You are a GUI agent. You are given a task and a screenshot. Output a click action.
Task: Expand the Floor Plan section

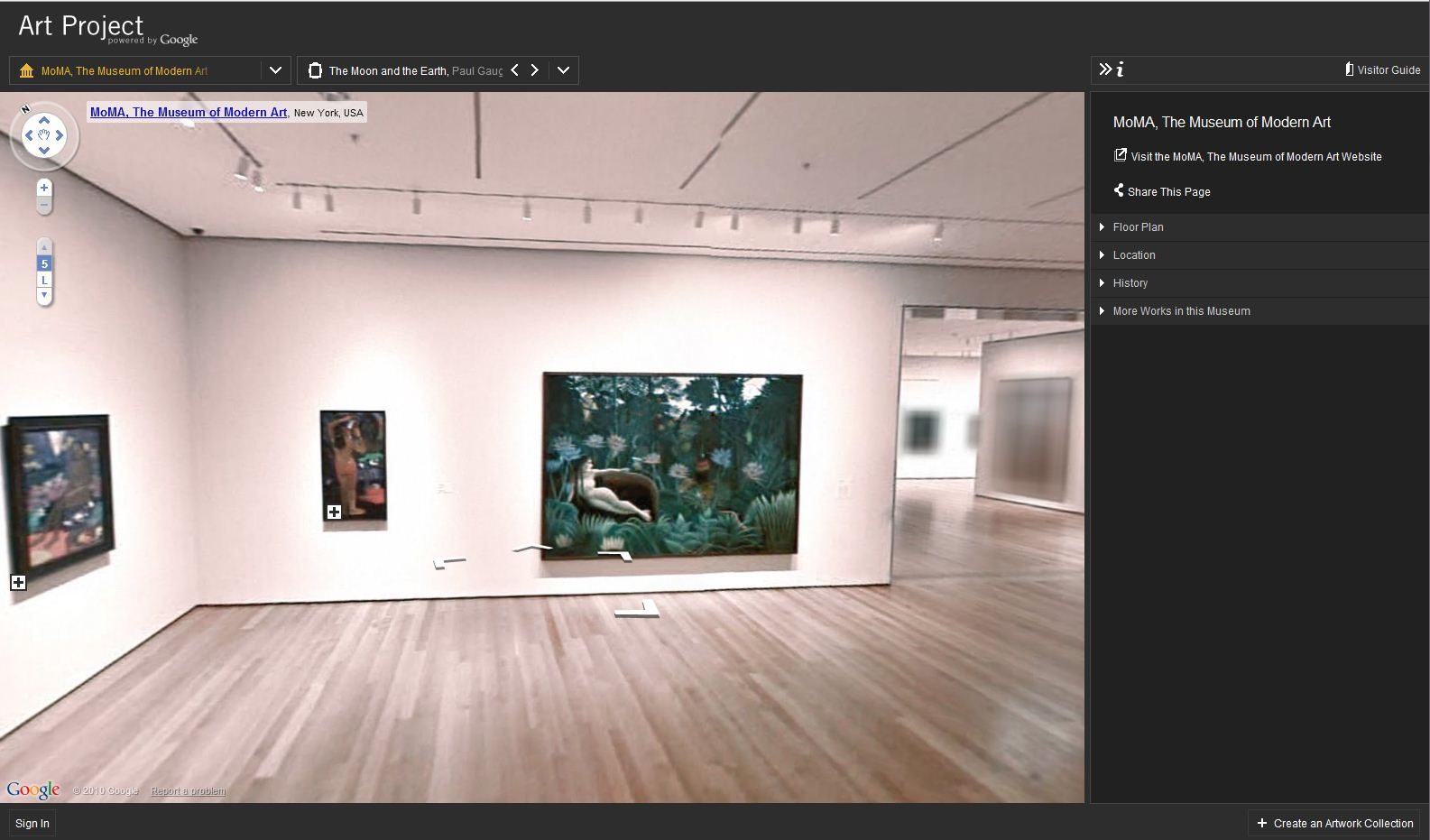tap(1259, 227)
